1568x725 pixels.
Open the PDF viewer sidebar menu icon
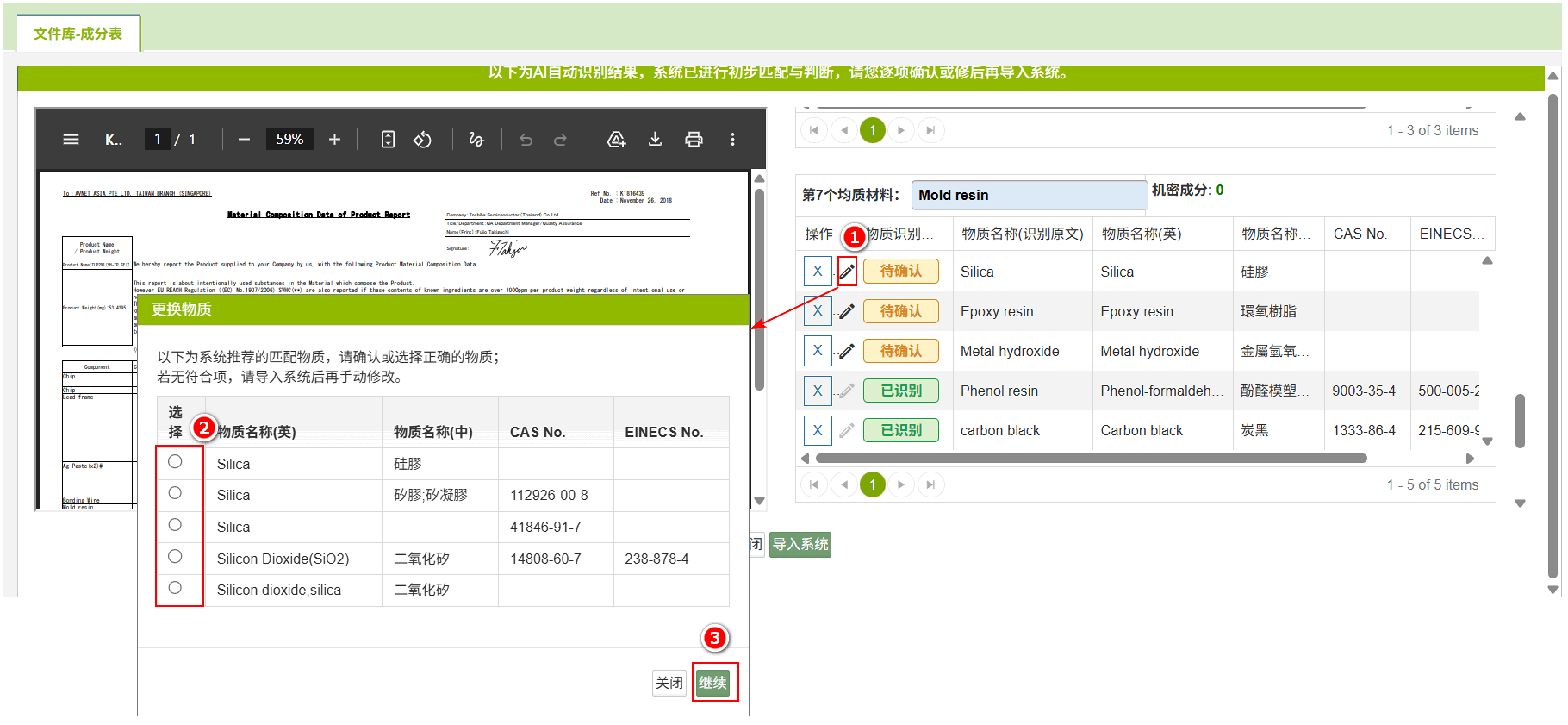(x=72, y=140)
